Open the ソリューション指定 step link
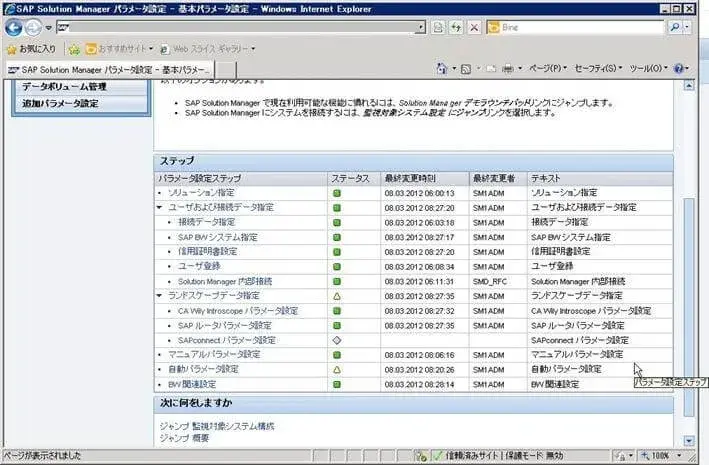 tap(201, 193)
